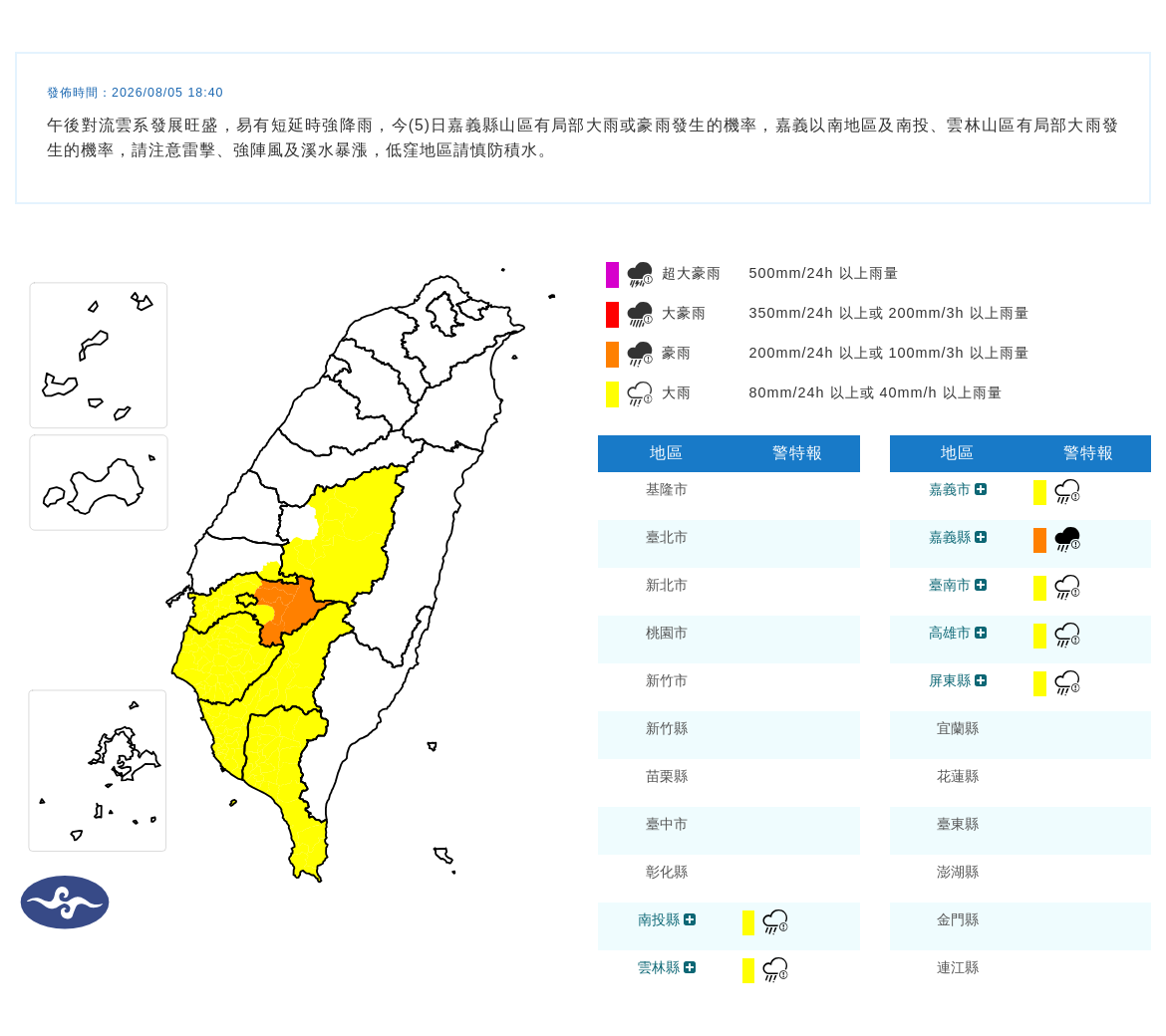Image resolution: width=1166 pixels, height=1036 pixels.
Task: Click the rain warning icon in 高雄市 row
Action: (1067, 635)
